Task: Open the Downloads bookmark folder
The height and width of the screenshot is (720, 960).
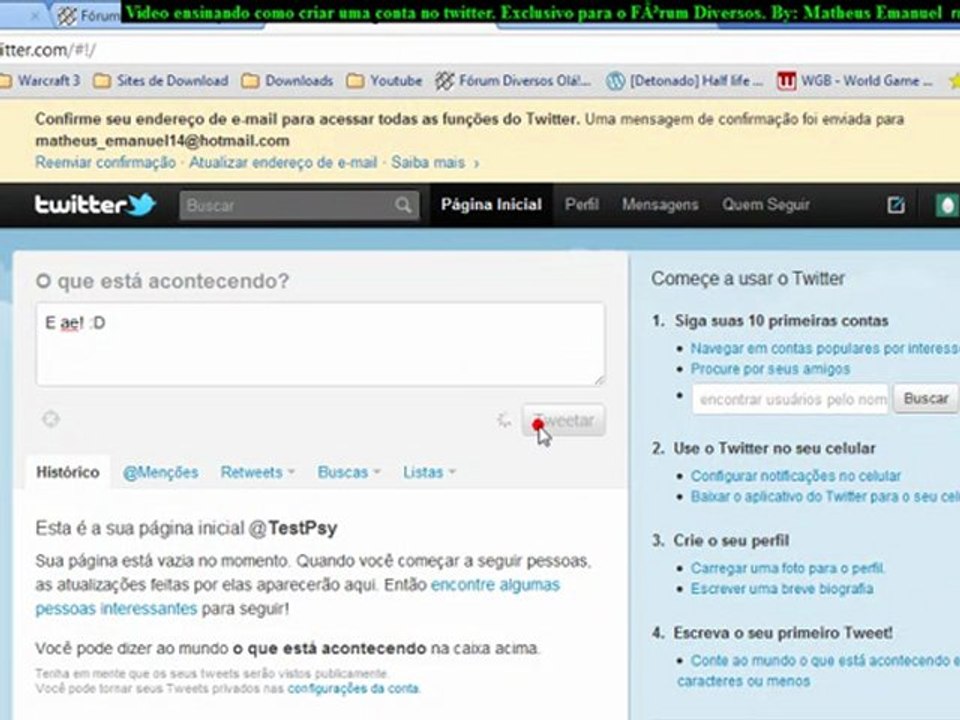Action: click(287, 81)
